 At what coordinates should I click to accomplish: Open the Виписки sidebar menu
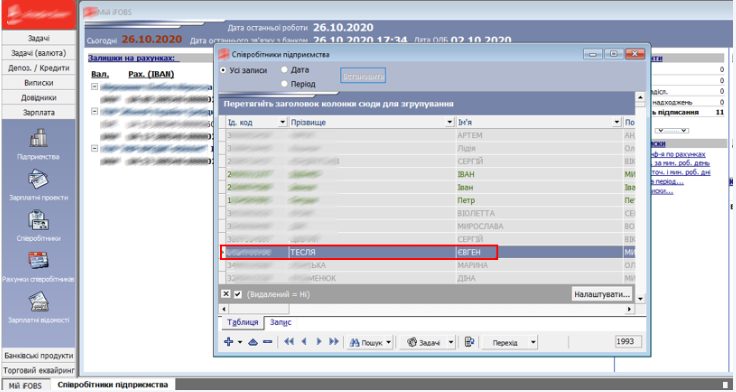38,83
